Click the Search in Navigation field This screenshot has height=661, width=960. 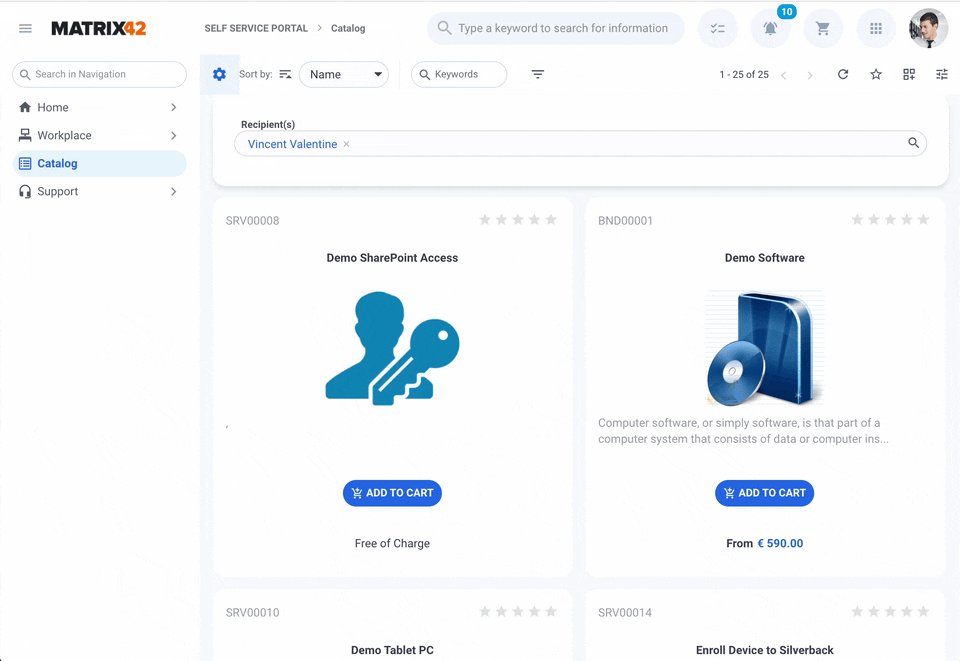pos(99,74)
